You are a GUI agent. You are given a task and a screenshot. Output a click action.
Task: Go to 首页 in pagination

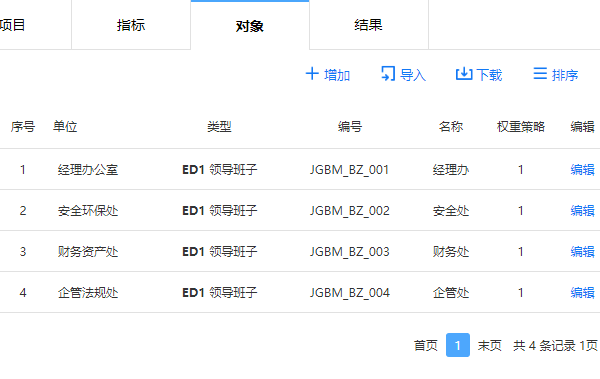[x=426, y=345]
